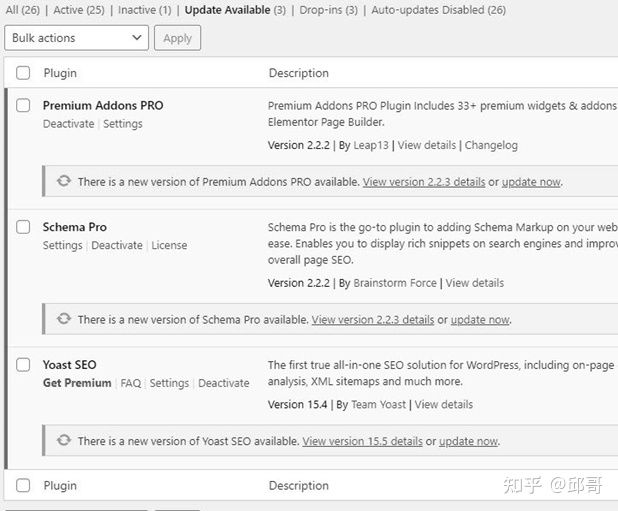Click Version 15.4 text of Yoast SEO
The image size is (618, 511).
click(x=298, y=404)
